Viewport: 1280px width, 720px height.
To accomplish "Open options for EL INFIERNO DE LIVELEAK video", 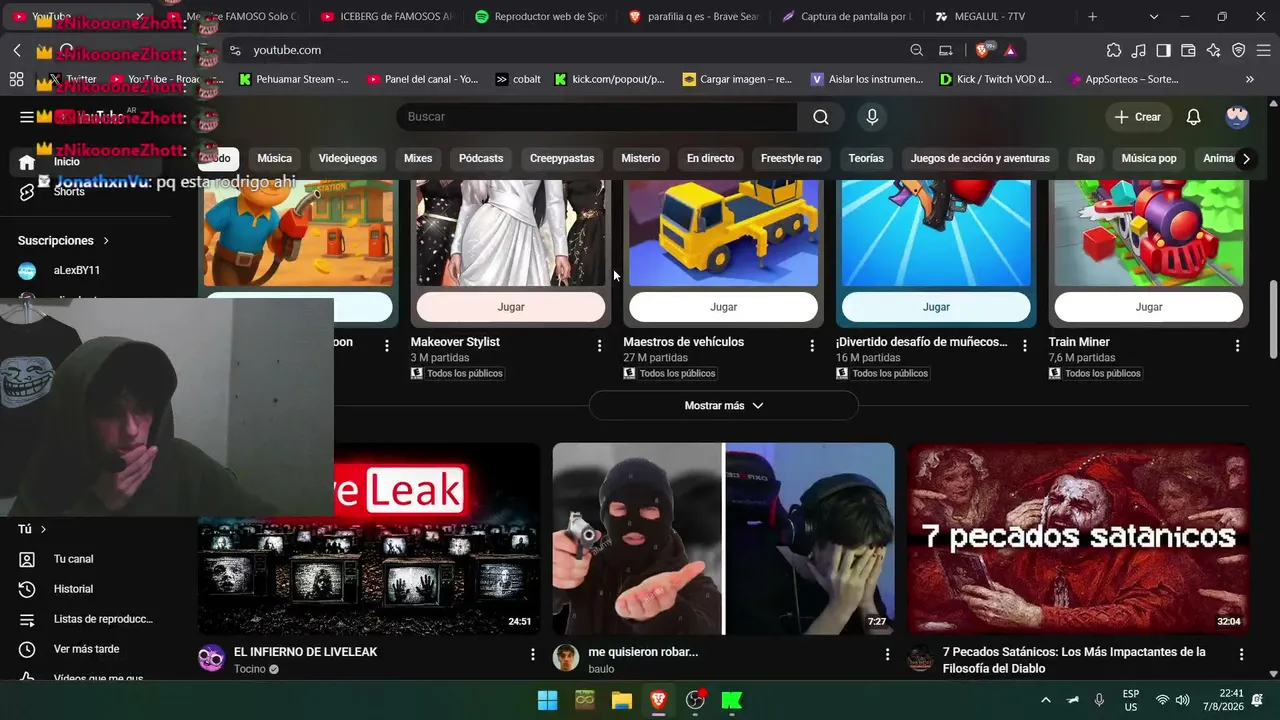I will pyautogui.click(x=532, y=654).
